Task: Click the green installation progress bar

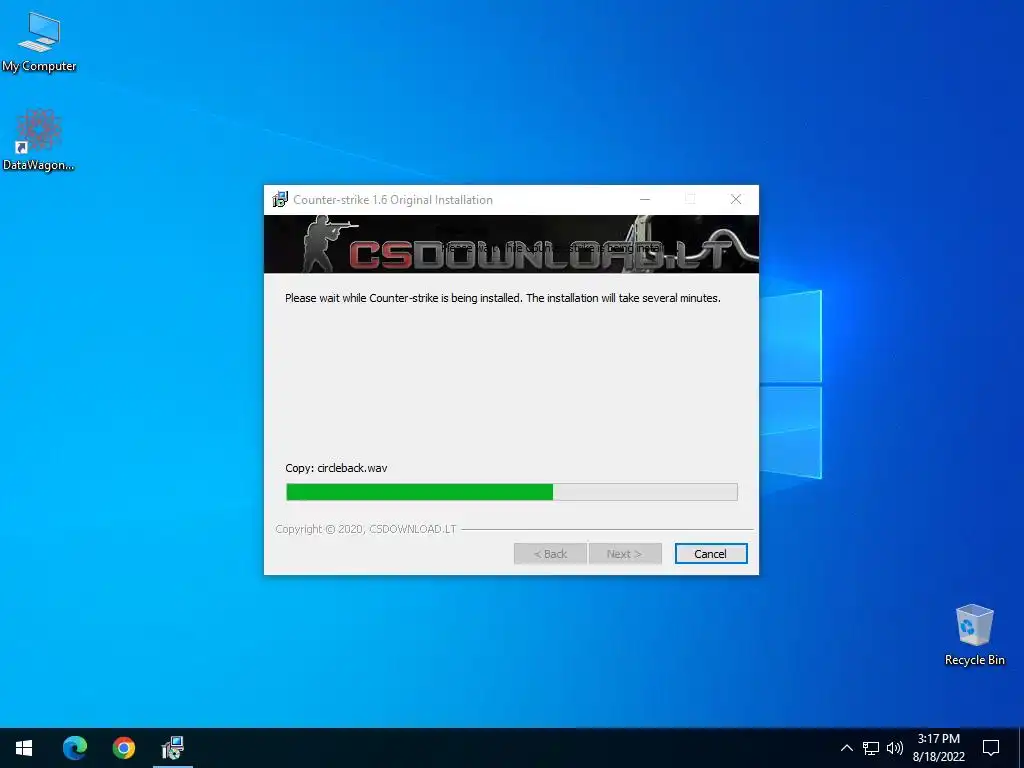Action: (512, 492)
